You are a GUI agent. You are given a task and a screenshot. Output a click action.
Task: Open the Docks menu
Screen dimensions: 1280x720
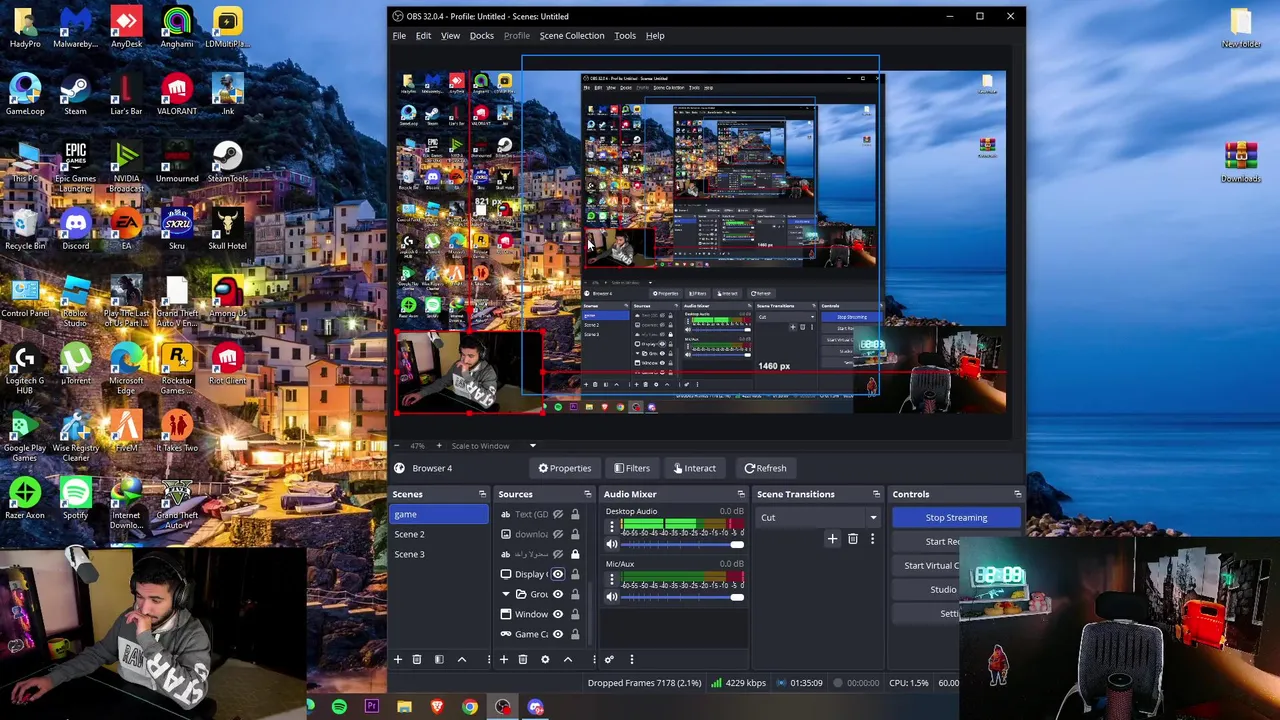pos(482,35)
